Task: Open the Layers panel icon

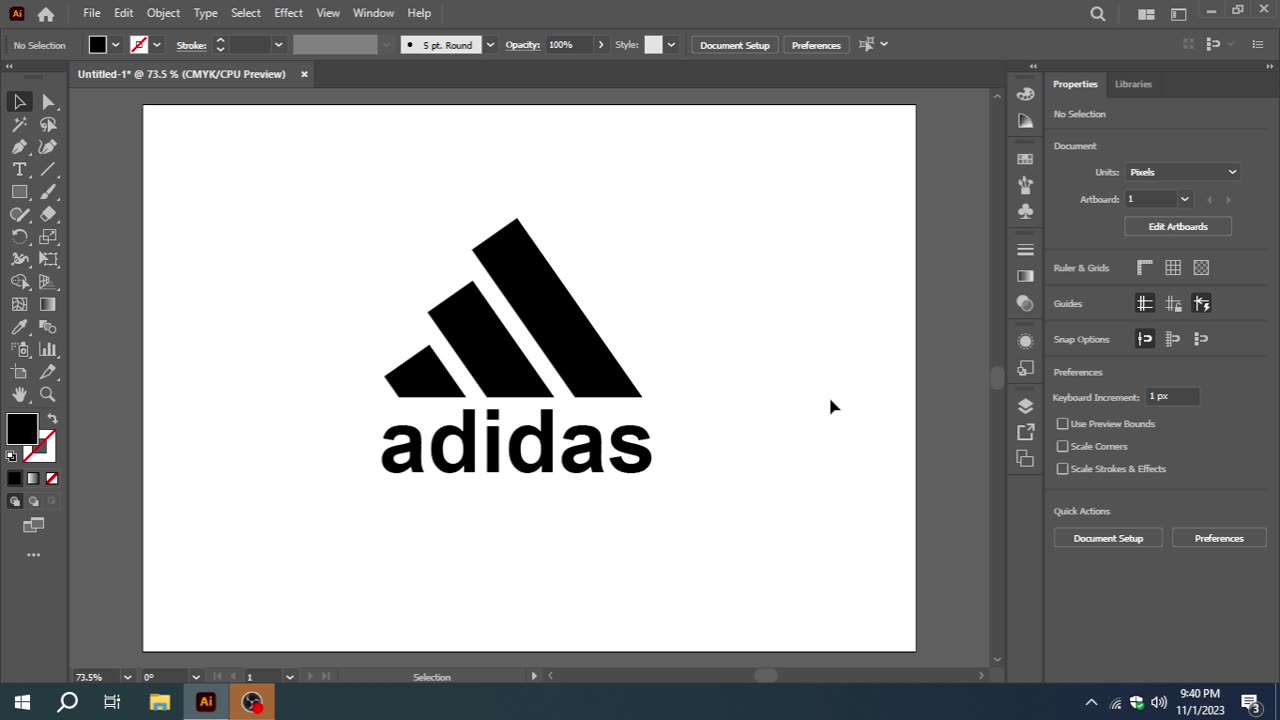Action: 1025,406
